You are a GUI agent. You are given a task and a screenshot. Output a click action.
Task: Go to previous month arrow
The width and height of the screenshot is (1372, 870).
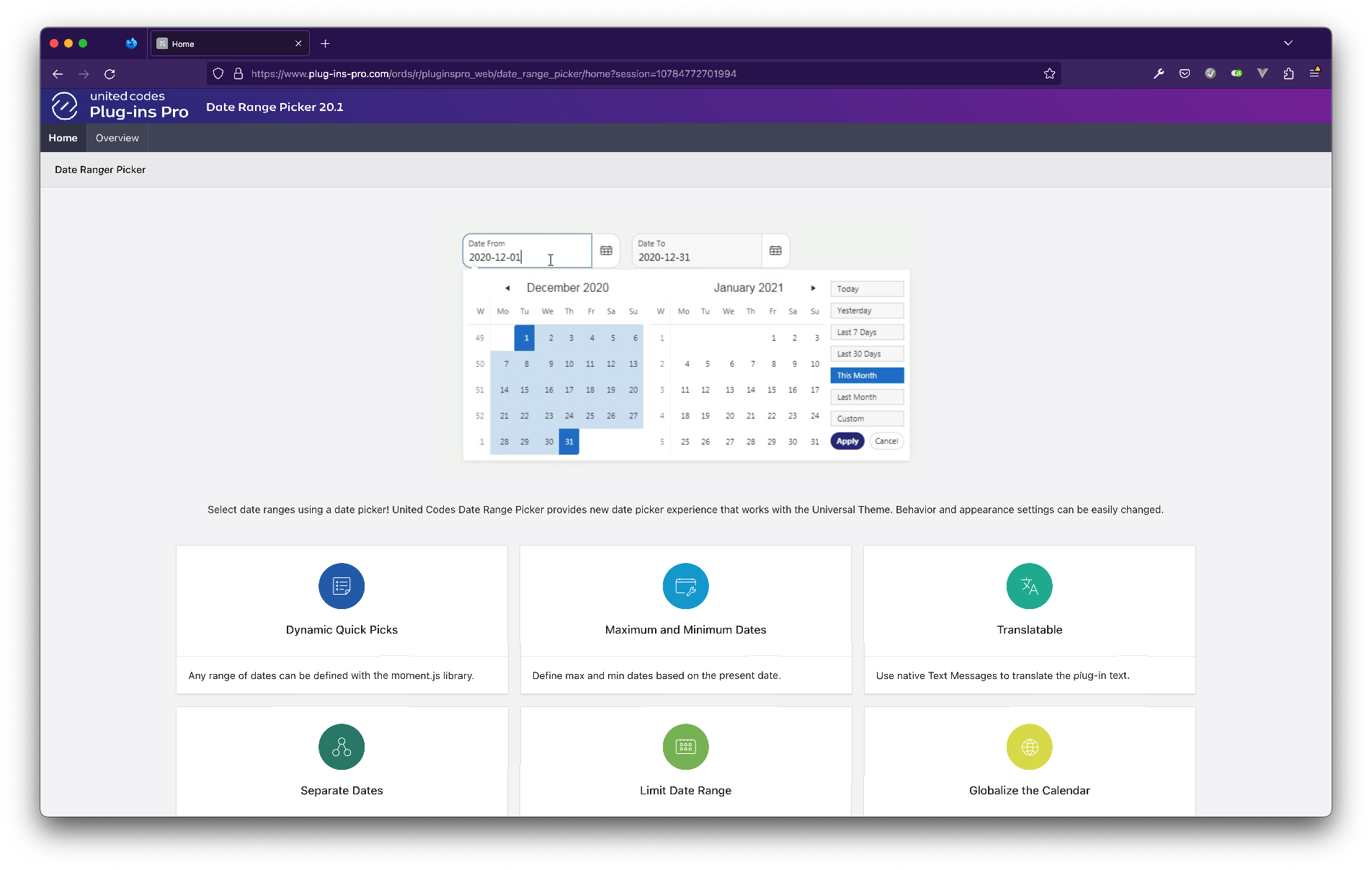coord(507,288)
